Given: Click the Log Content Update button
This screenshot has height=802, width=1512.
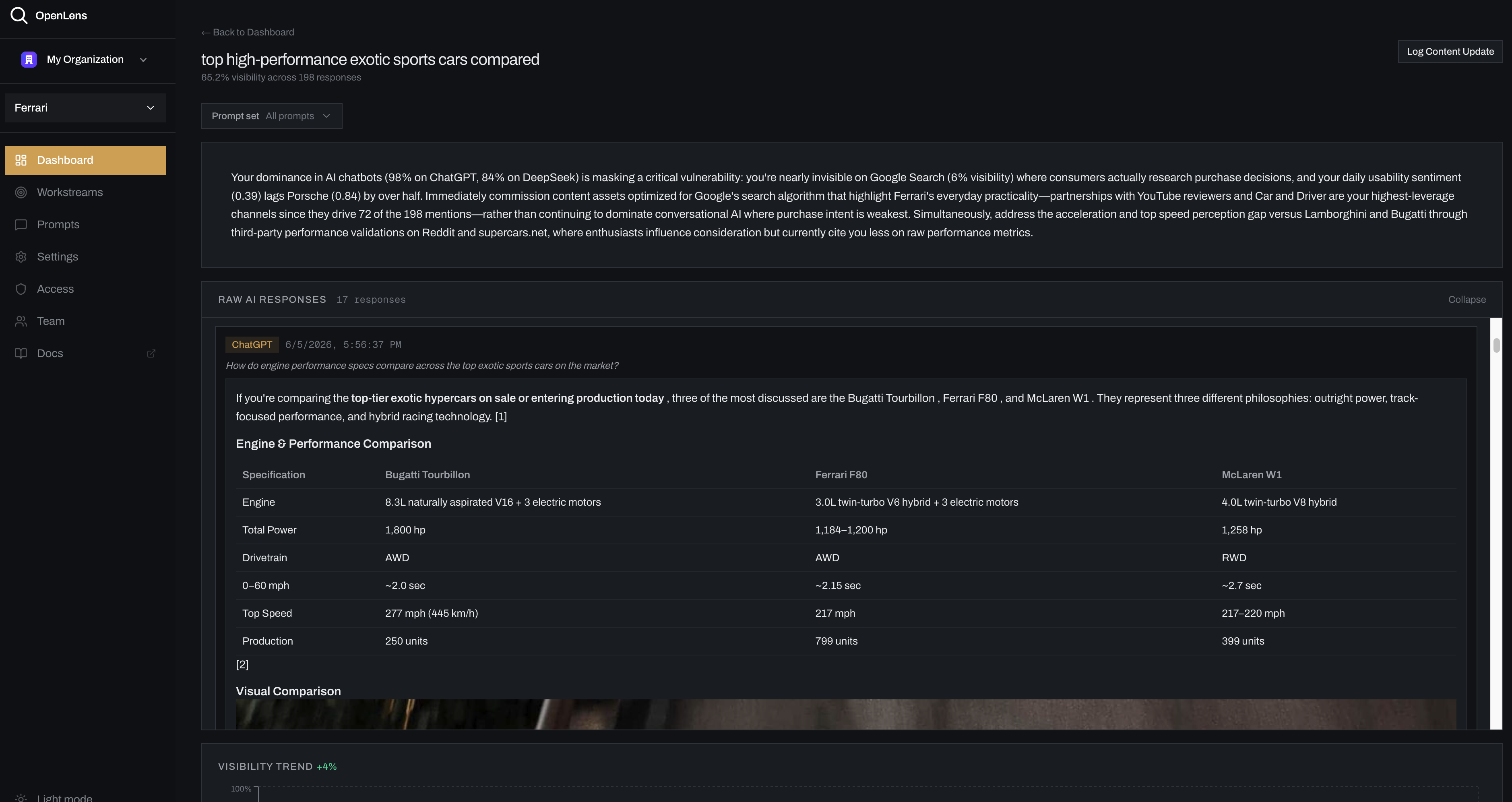Looking at the screenshot, I should pyautogui.click(x=1450, y=52).
